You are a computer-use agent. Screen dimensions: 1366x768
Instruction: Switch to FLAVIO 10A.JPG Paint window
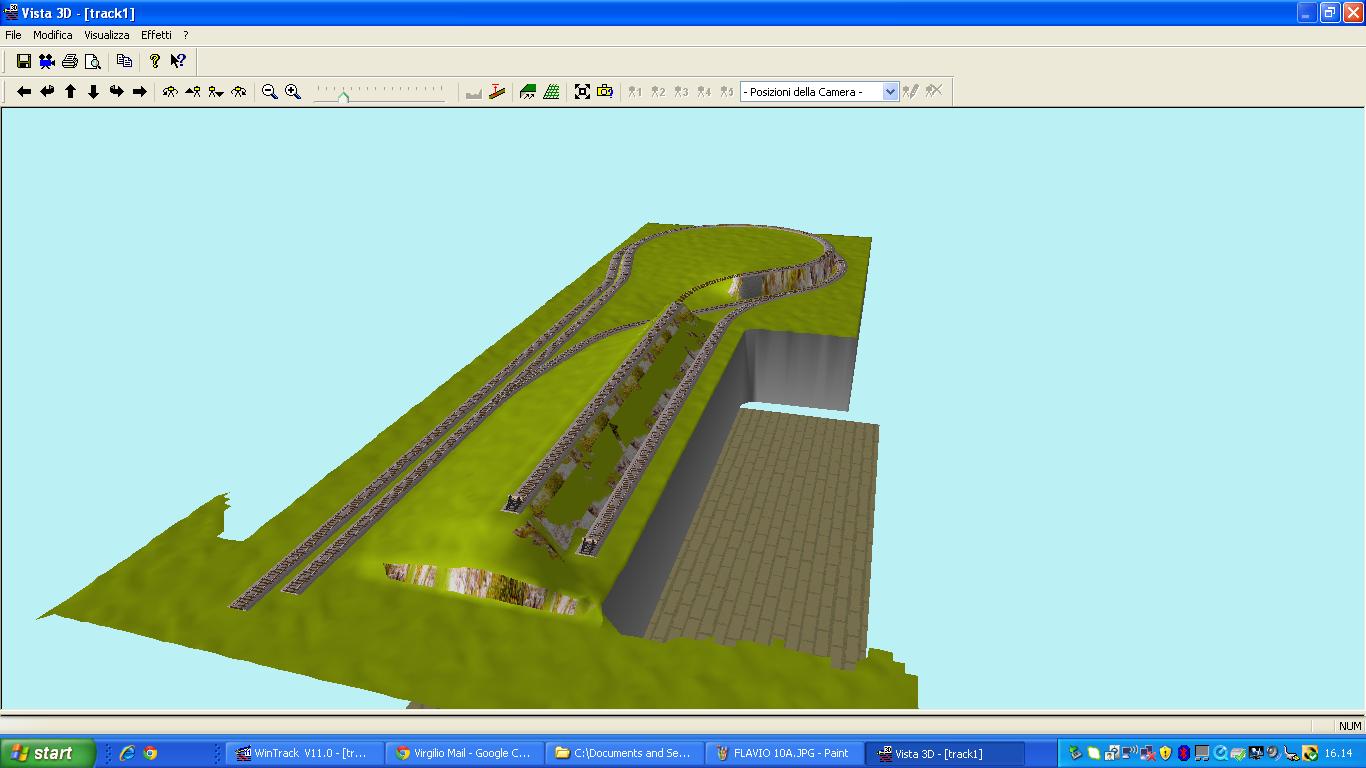784,753
